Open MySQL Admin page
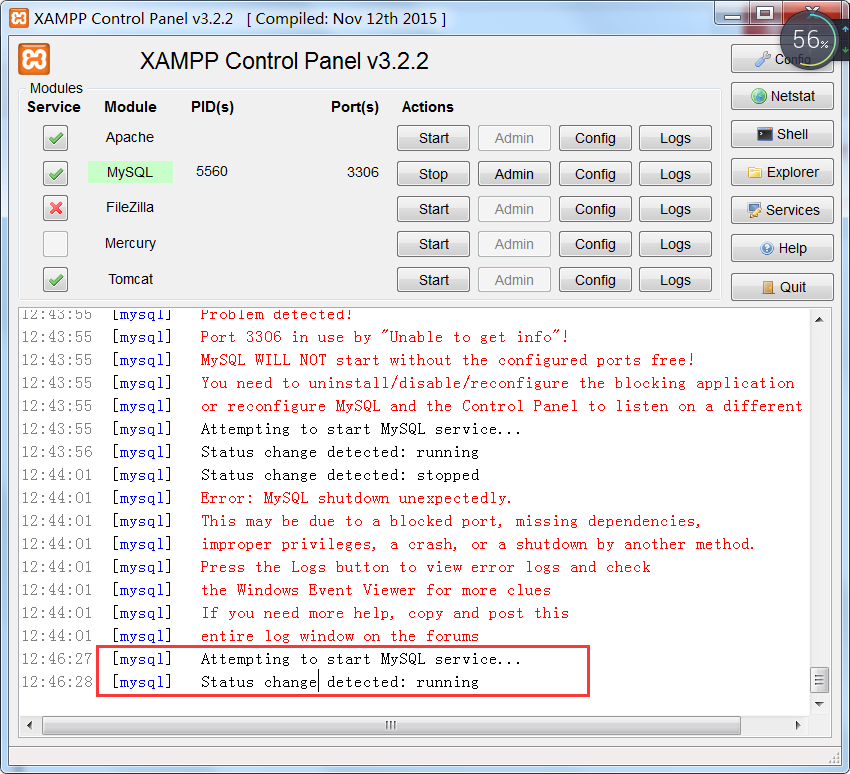The width and height of the screenshot is (850, 774). [514, 173]
